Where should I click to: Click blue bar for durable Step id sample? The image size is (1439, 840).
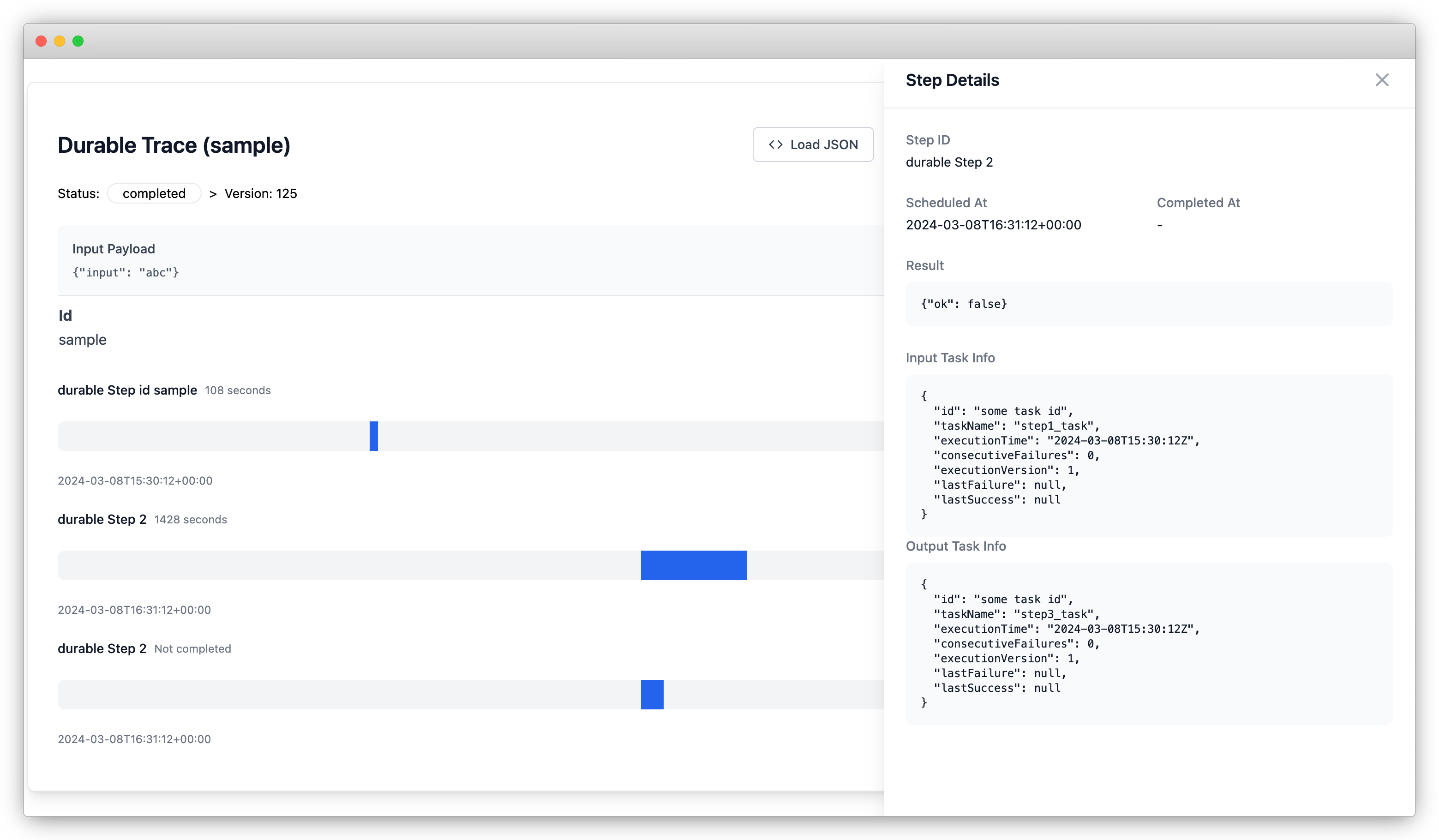click(373, 436)
